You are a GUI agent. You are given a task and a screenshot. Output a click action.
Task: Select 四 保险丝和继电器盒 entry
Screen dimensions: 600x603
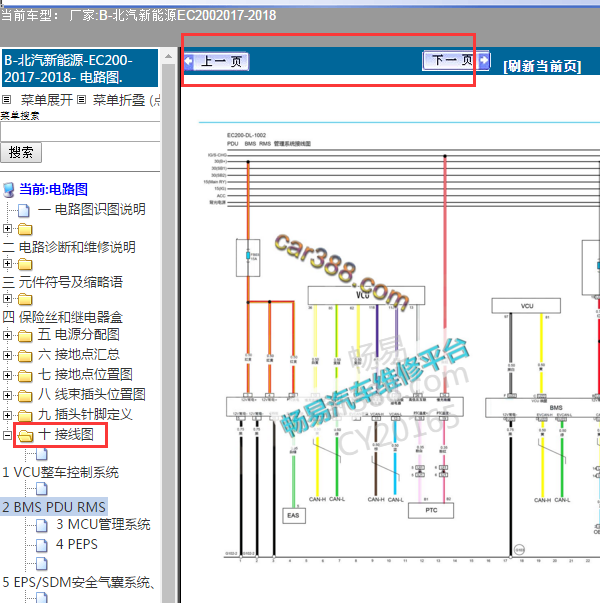coord(63,317)
